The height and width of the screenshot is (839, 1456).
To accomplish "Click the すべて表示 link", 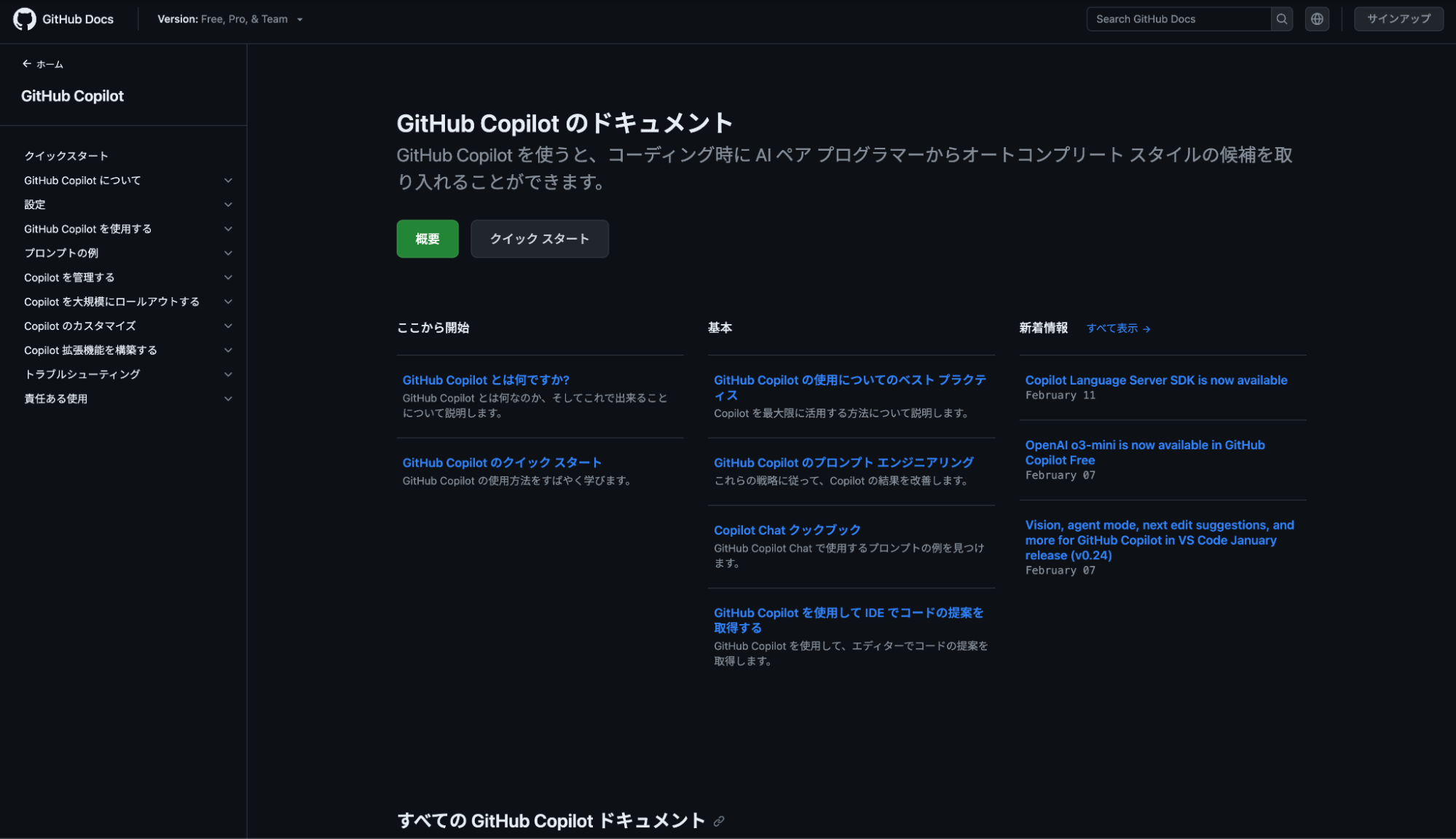I will coord(1112,328).
